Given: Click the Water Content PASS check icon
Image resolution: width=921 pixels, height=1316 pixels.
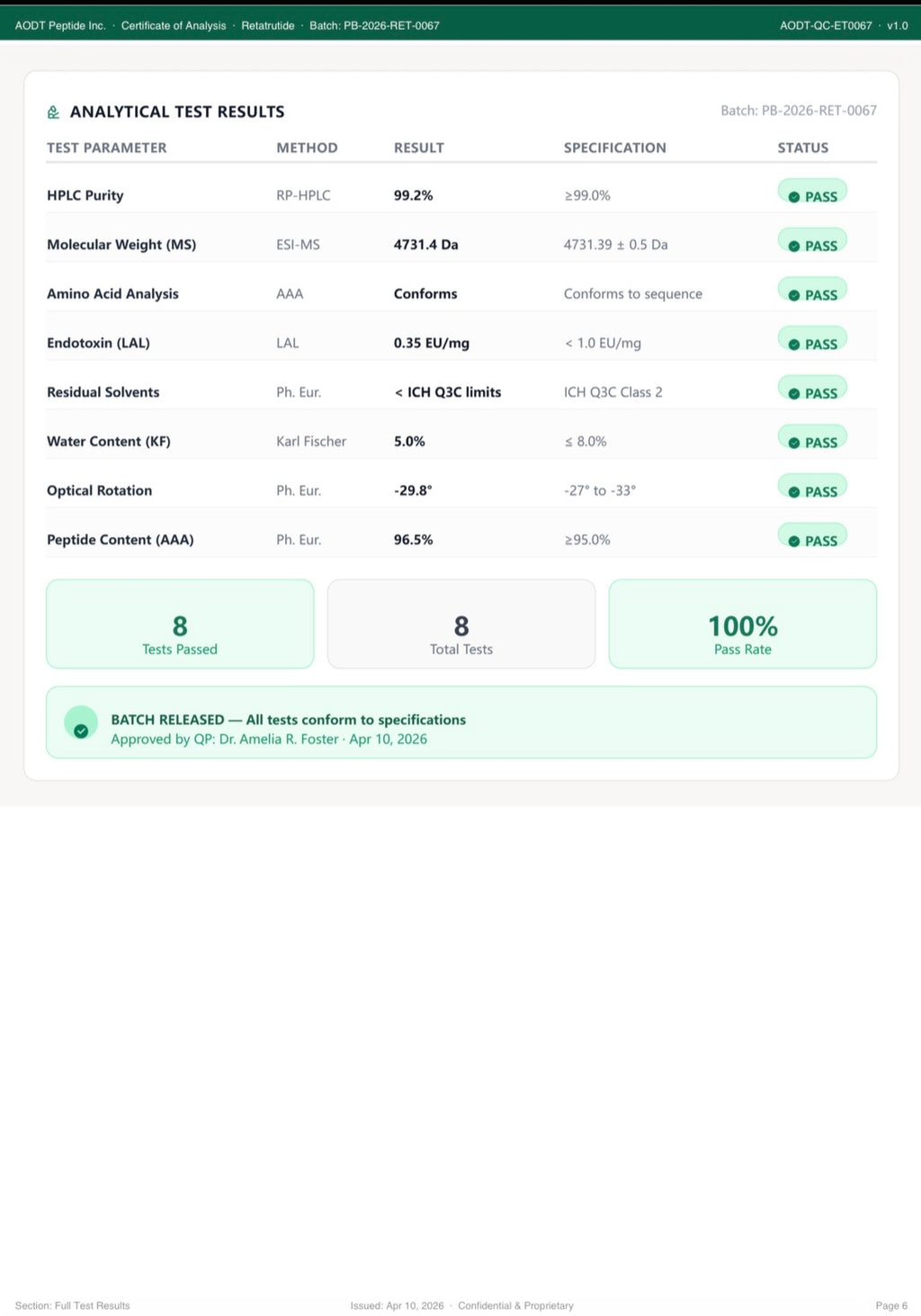Looking at the screenshot, I should tap(794, 443).
